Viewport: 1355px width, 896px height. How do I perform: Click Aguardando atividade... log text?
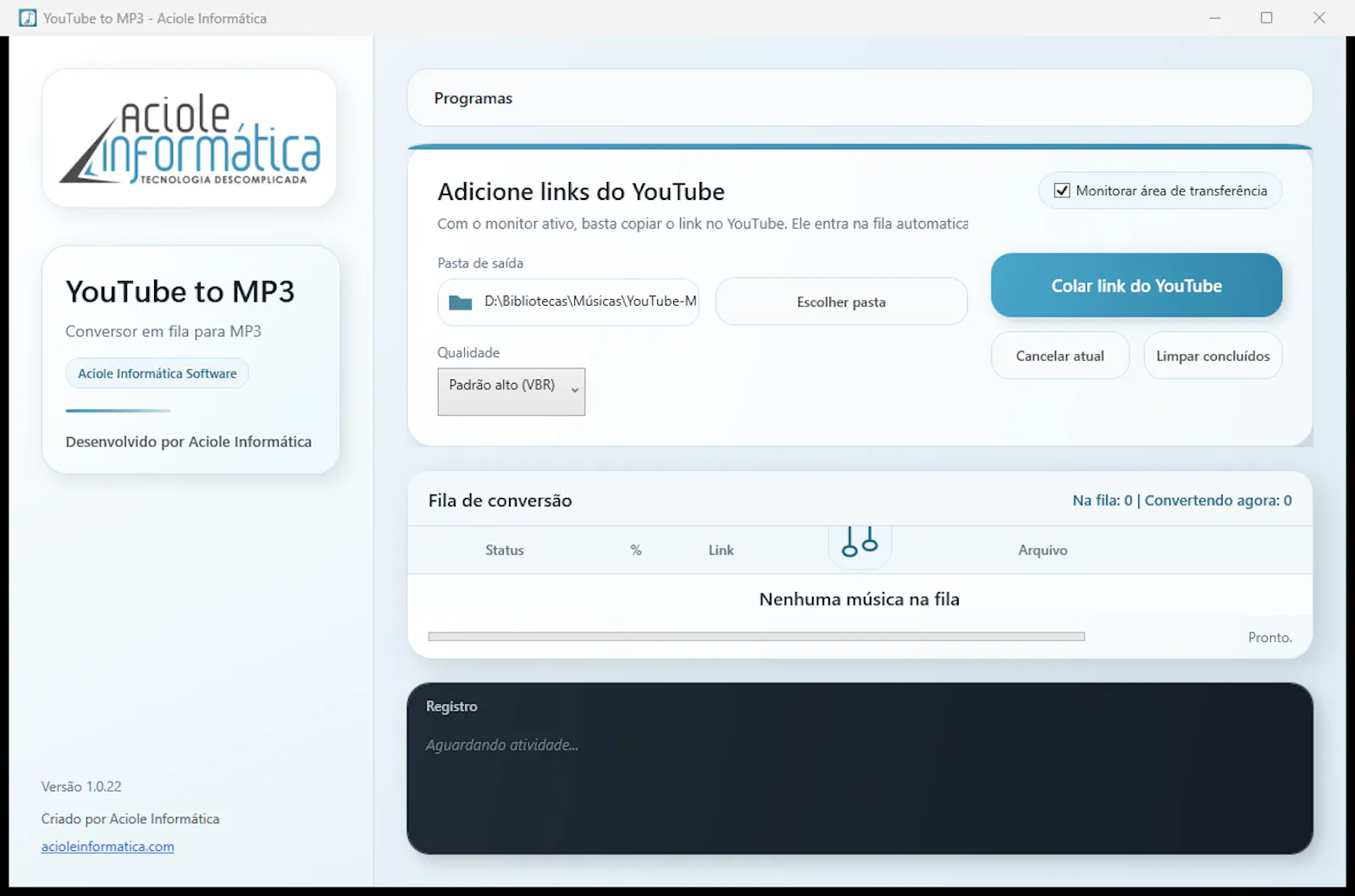[x=501, y=745]
